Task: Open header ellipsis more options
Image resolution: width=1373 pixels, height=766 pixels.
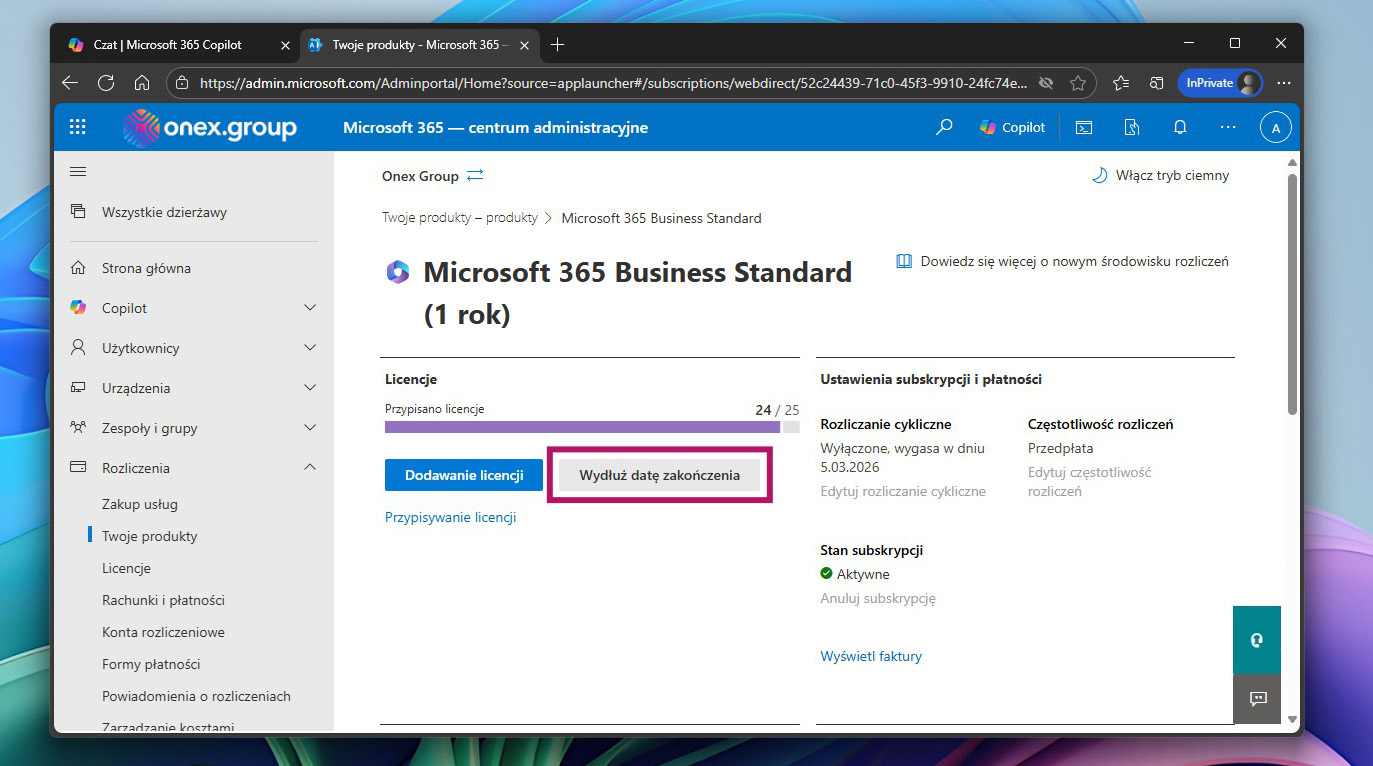Action: pyautogui.click(x=1228, y=127)
